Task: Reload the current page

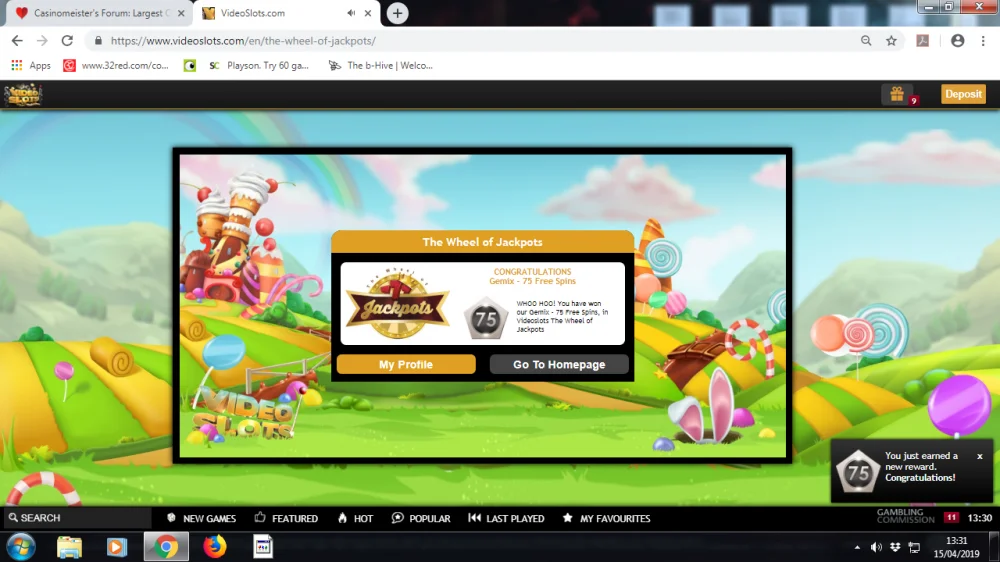Action: [67, 41]
